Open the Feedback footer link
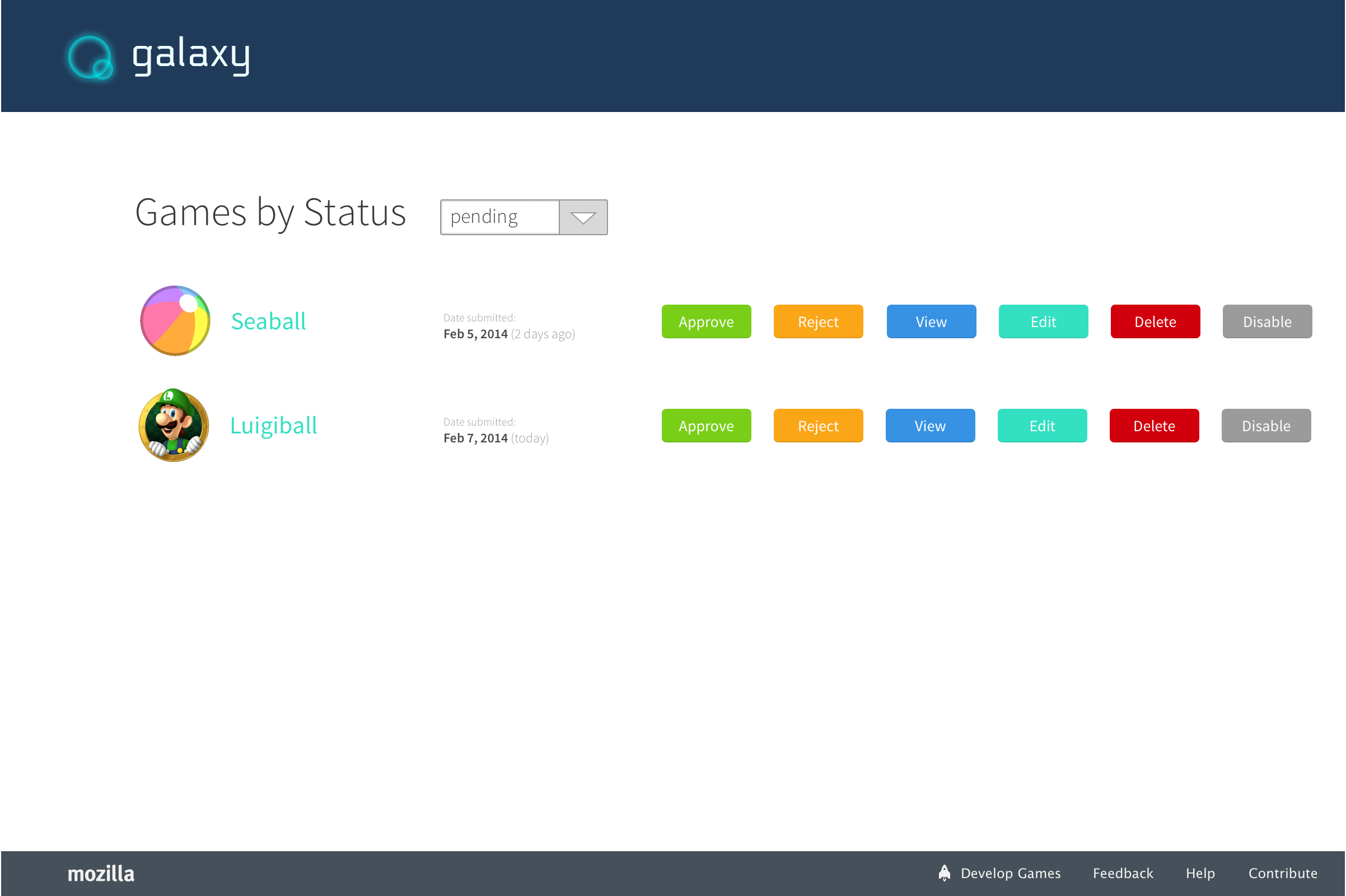The width and height of the screenshot is (1346, 896). (x=1123, y=873)
